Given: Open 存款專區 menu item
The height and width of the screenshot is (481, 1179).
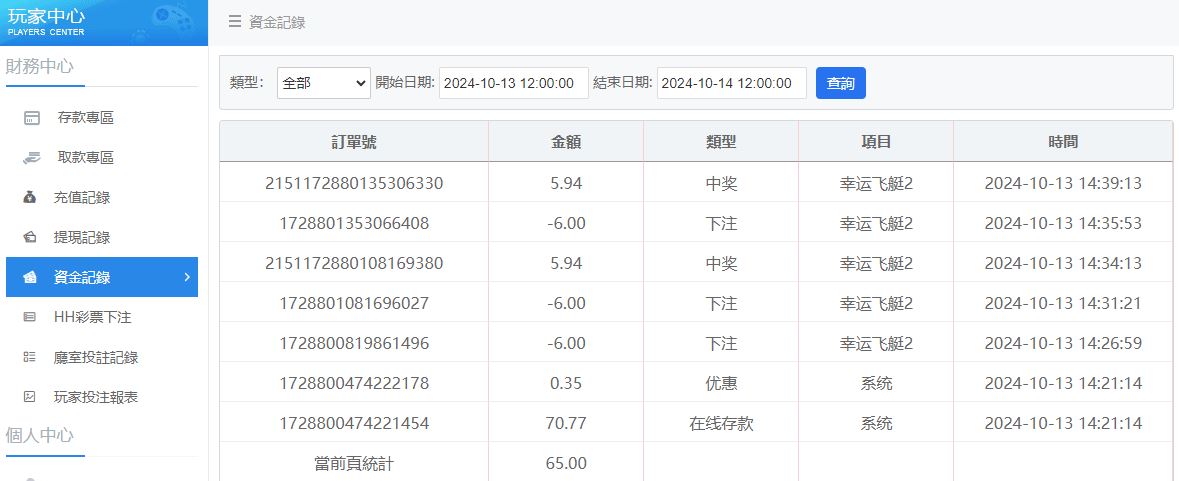Looking at the screenshot, I should click(x=86, y=118).
